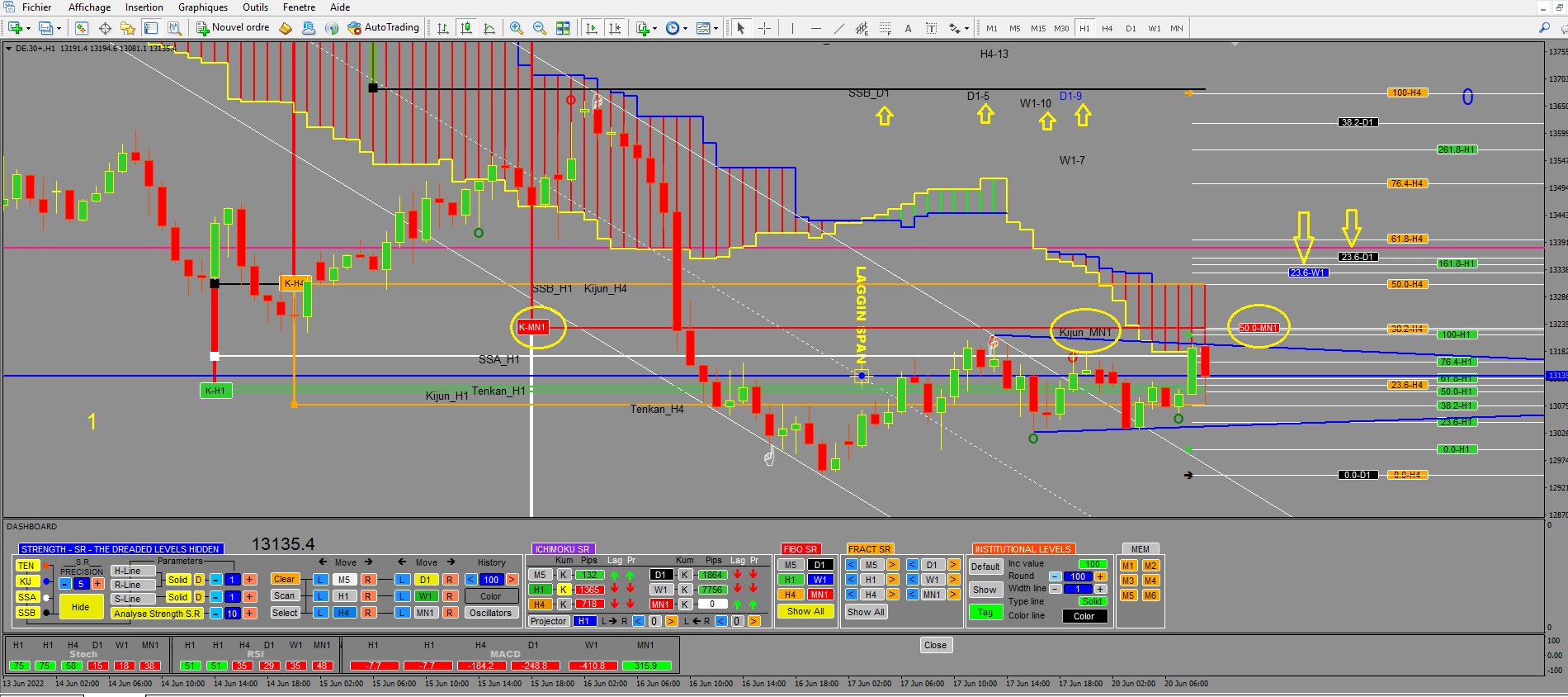Expand the new chart dropdown arrow
Viewport: 1568px width, 697px height.
(27, 29)
